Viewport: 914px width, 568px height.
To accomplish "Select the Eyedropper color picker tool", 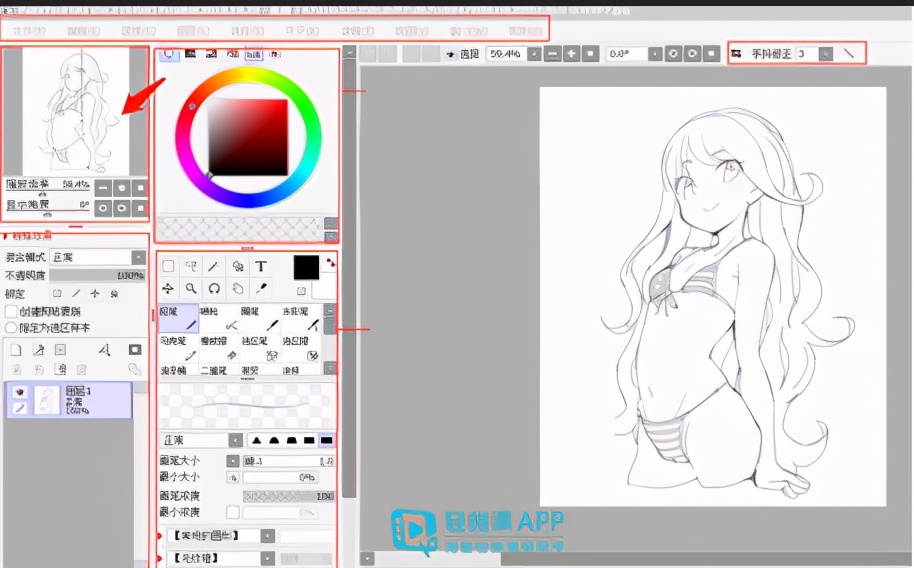I will click(260, 288).
